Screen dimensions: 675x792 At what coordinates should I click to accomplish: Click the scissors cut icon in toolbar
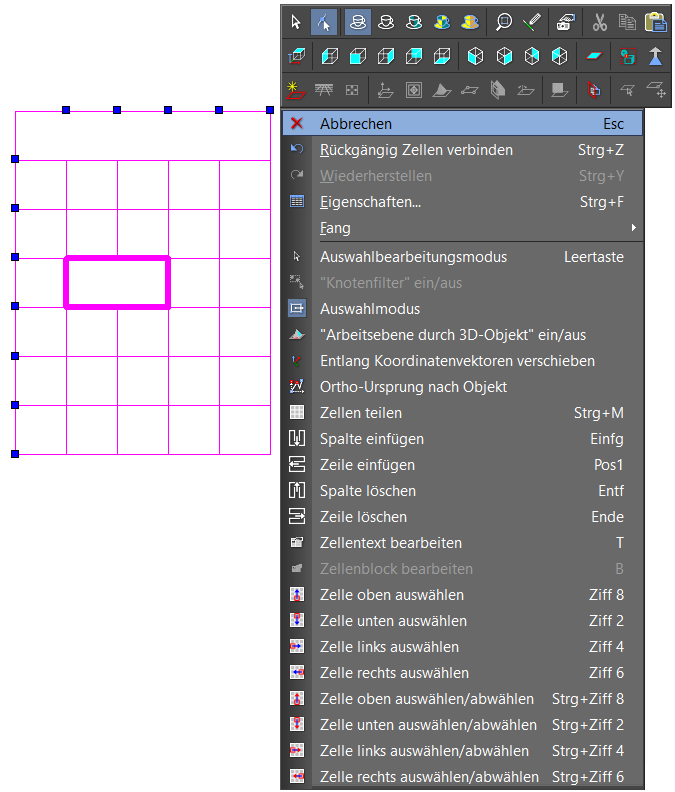point(600,22)
